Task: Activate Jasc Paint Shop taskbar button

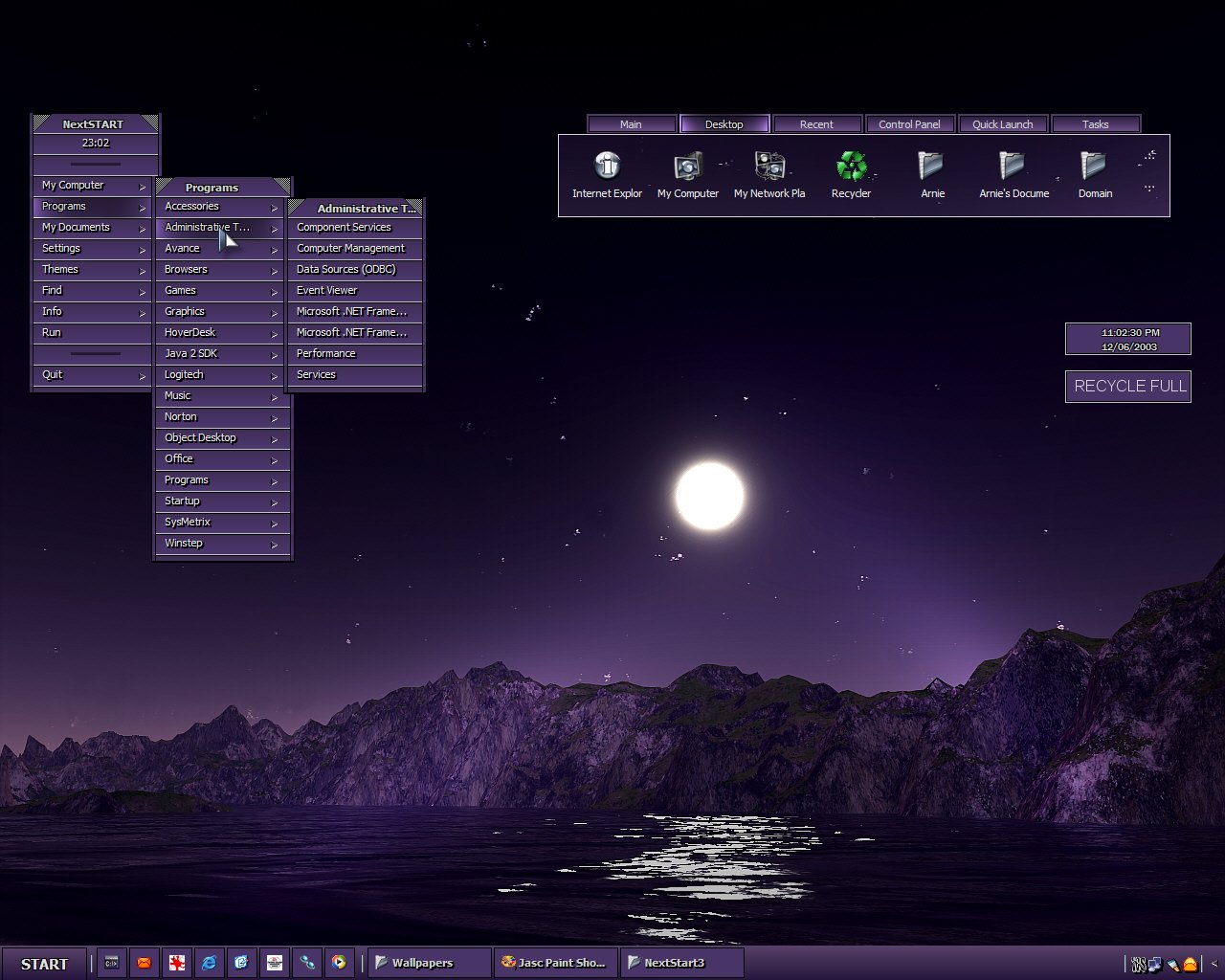Action: tap(555, 963)
